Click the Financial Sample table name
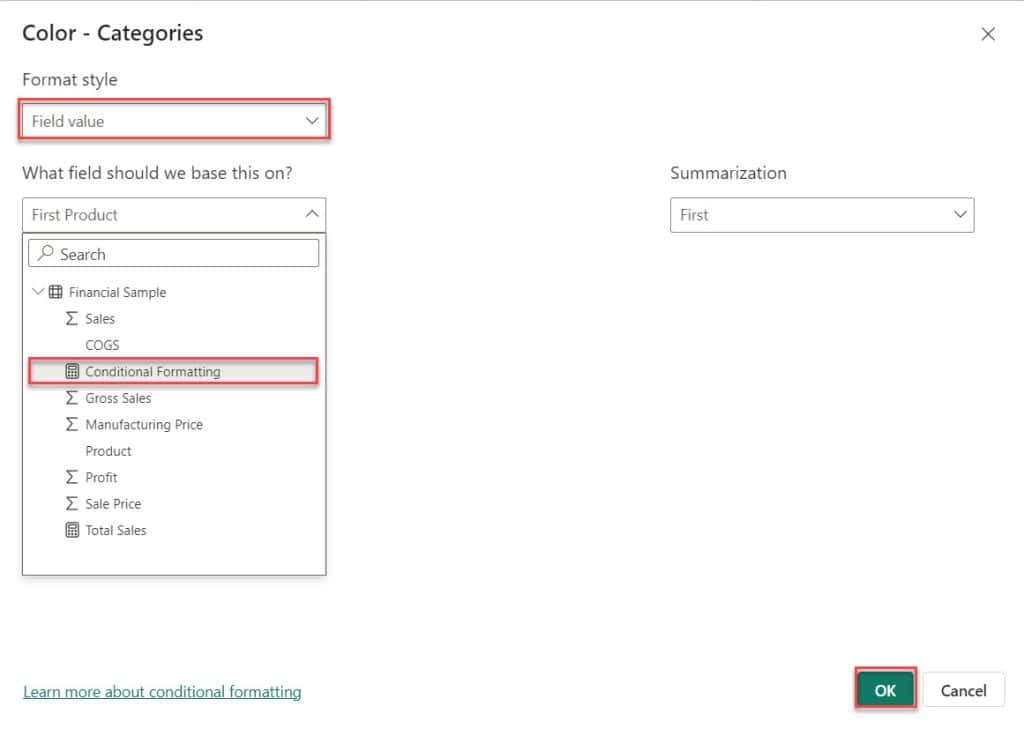 [x=118, y=292]
